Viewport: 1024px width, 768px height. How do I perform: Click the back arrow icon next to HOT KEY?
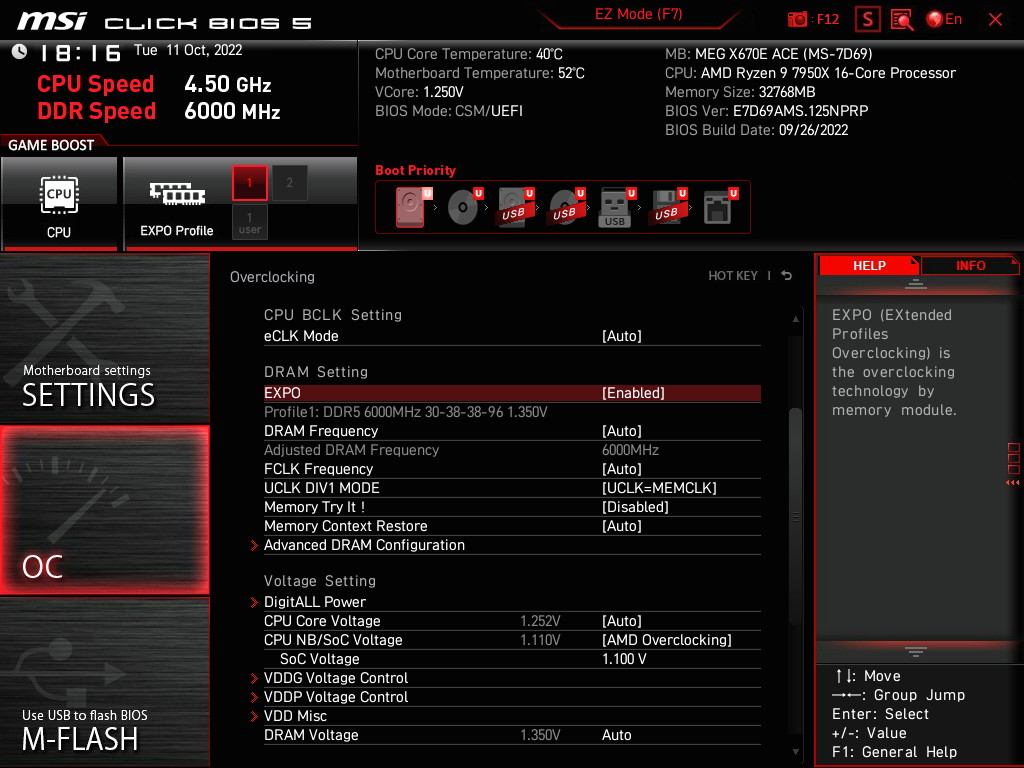coord(787,276)
